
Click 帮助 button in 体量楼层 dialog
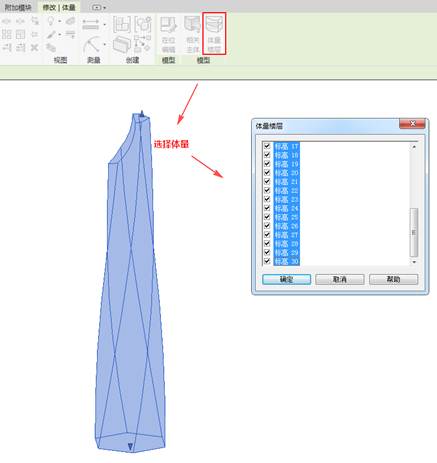coord(393,279)
